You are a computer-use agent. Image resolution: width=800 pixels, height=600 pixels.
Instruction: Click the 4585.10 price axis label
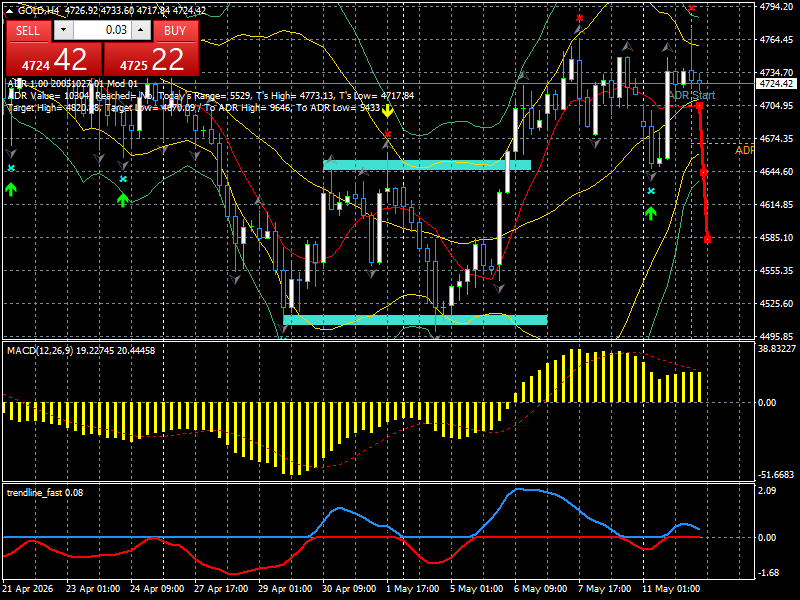[x=776, y=238]
